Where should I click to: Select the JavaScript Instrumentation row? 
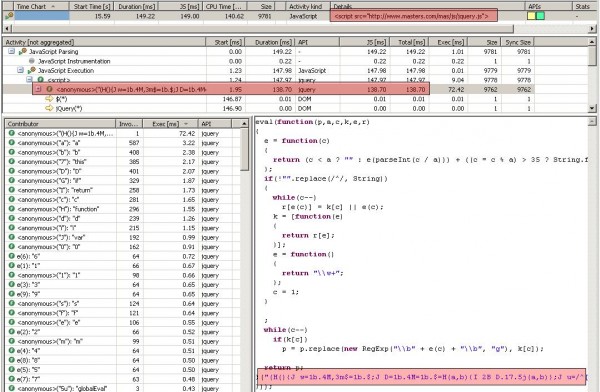[x=269, y=61]
